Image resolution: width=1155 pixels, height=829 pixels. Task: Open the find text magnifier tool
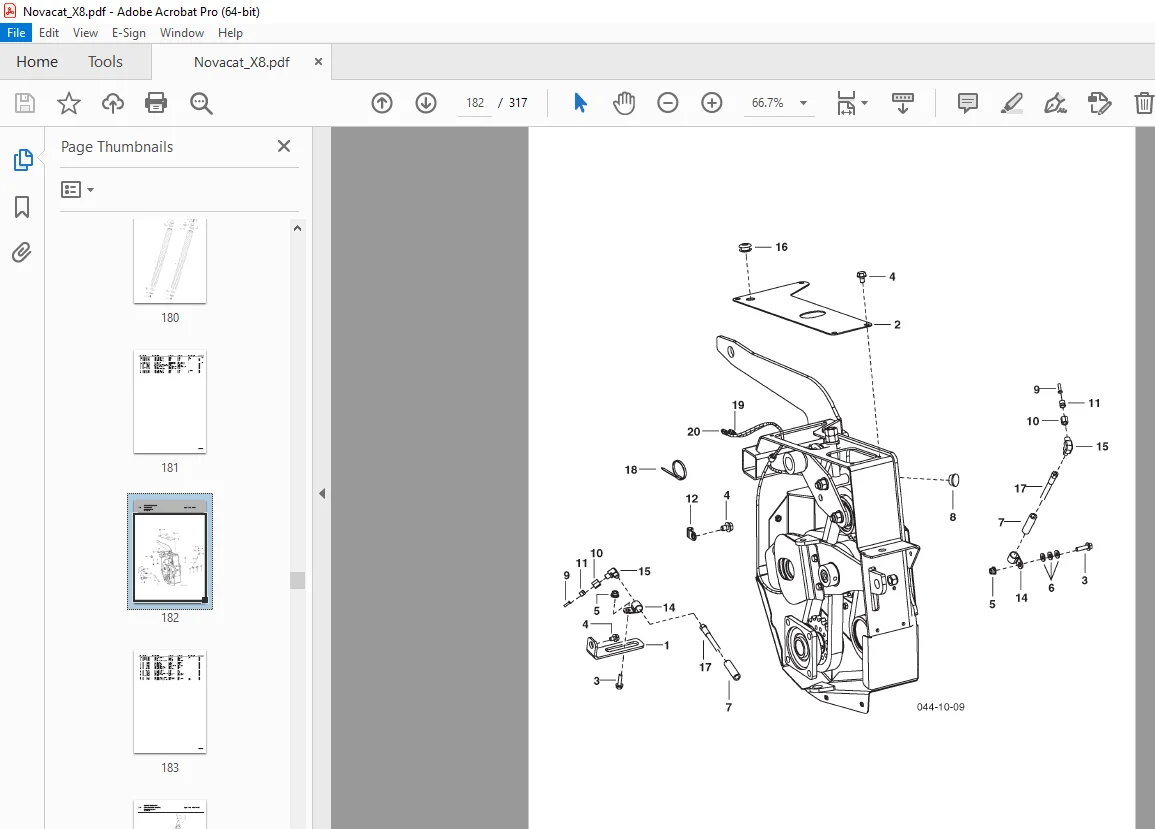[201, 103]
